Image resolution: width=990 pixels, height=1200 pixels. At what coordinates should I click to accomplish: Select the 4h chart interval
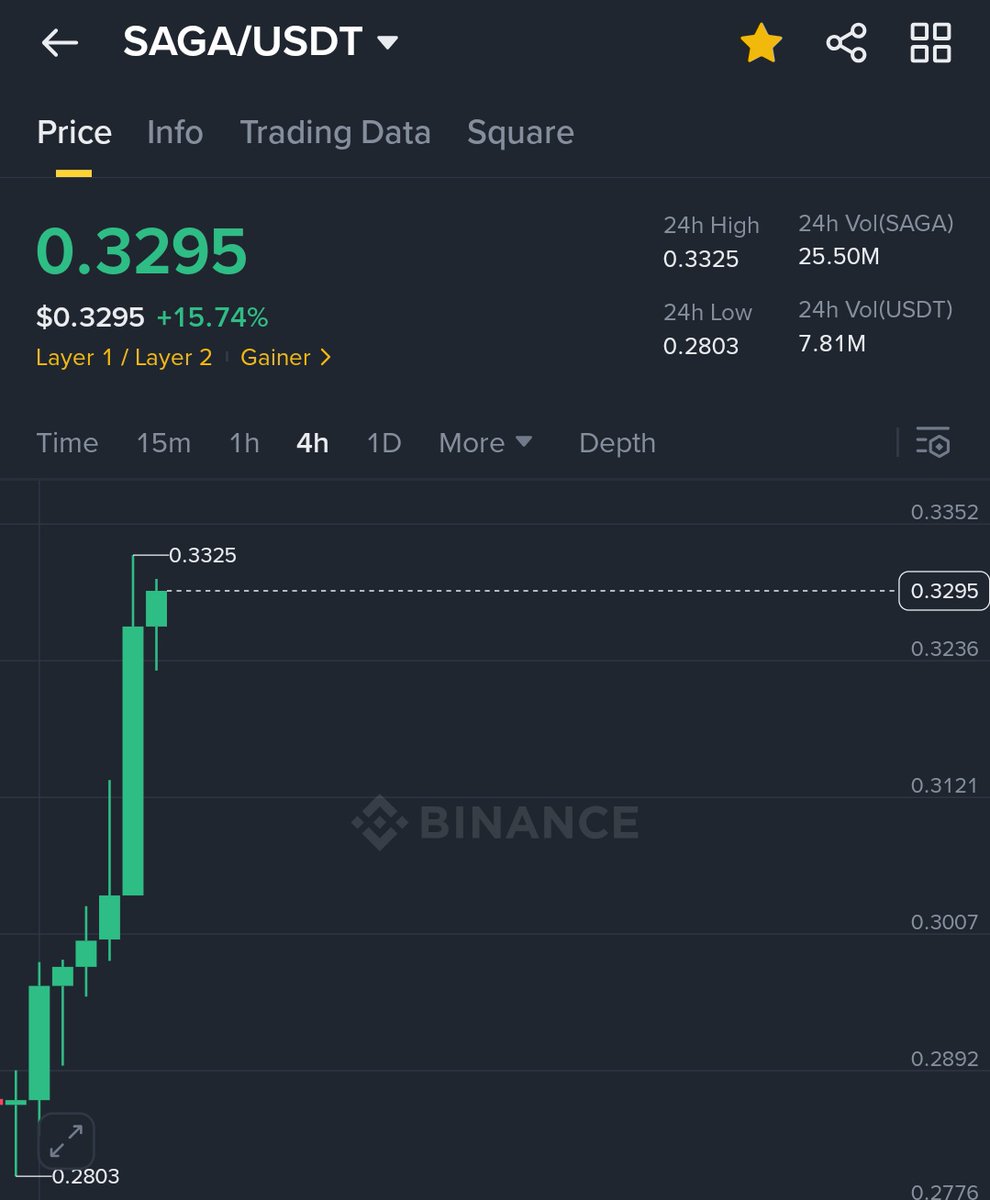click(x=312, y=443)
